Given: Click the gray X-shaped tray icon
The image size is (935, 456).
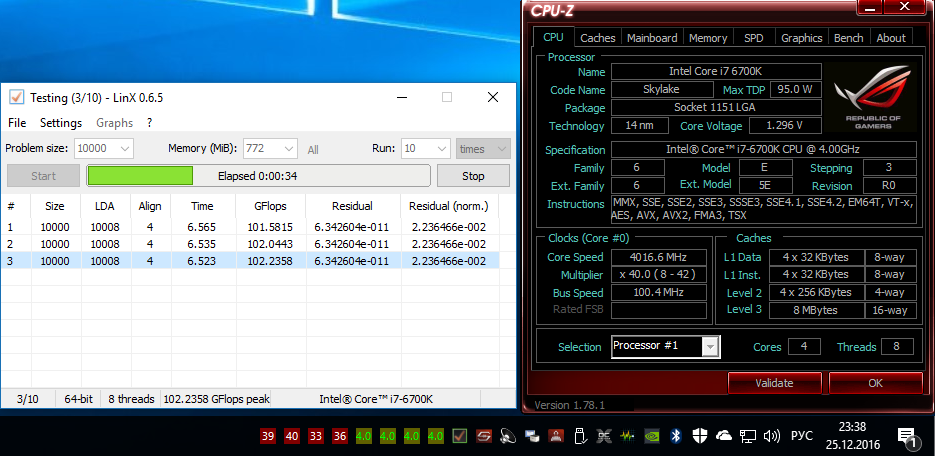Looking at the screenshot, I should coord(603,436).
